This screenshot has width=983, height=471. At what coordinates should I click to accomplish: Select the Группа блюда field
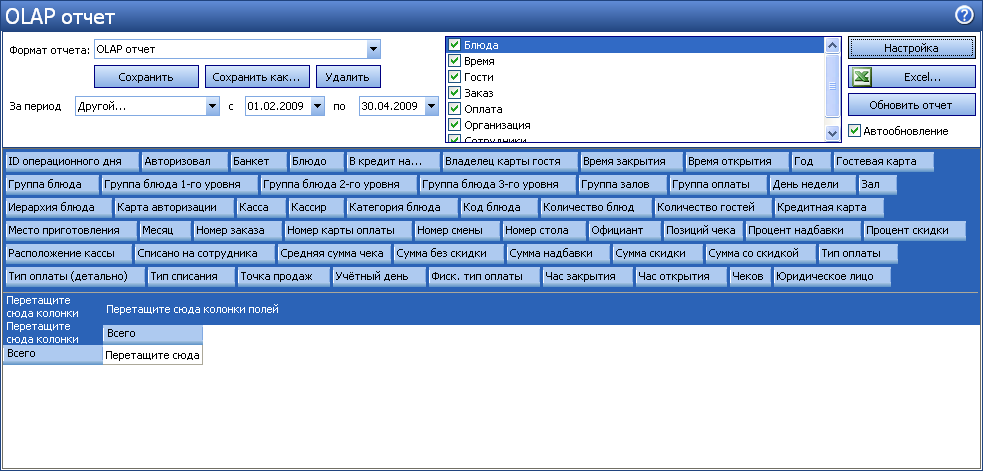coord(52,184)
